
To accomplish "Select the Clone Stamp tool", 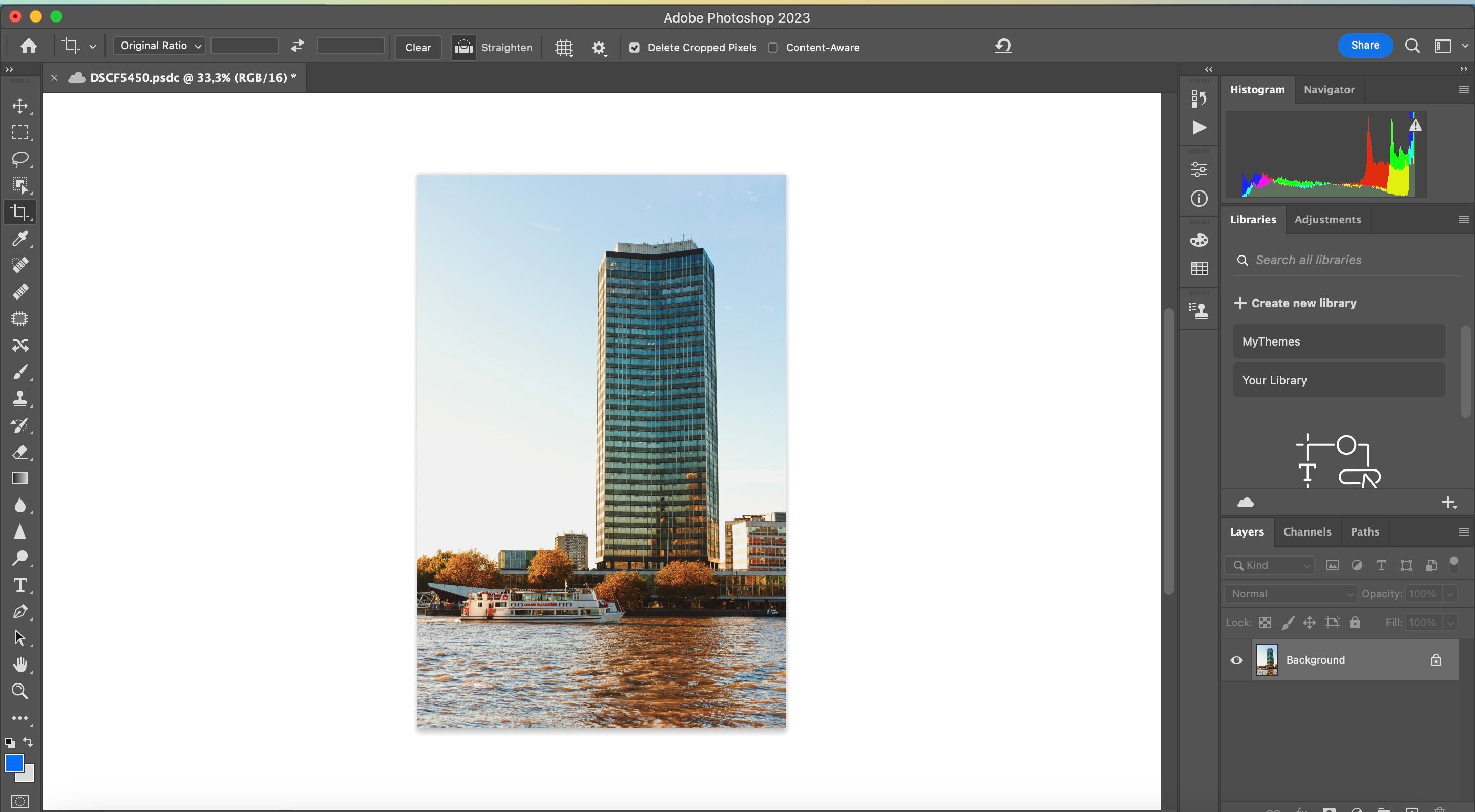I will 20,399.
